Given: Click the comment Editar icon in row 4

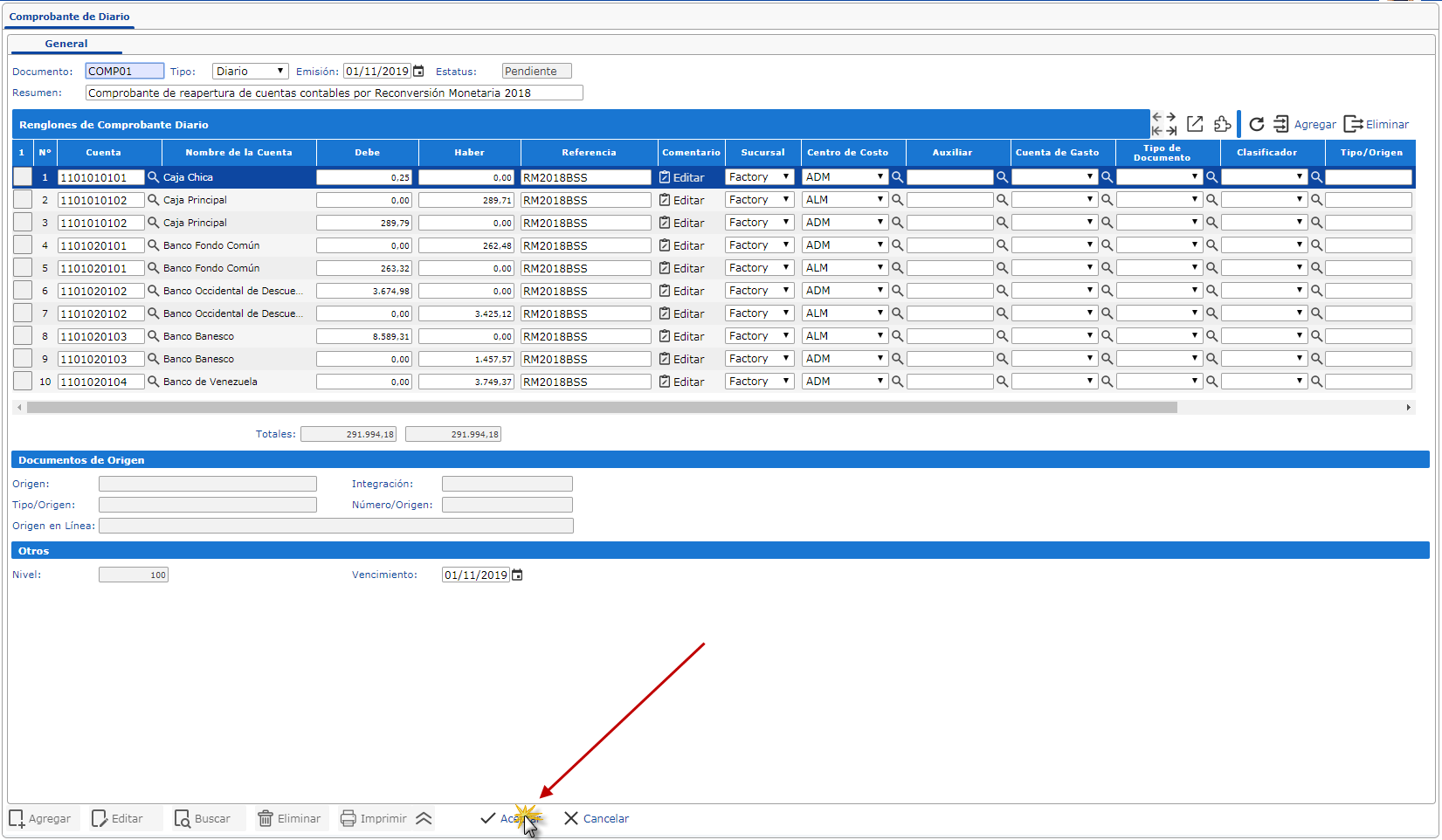Looking at the screenshot, I should tap(665, 245).
